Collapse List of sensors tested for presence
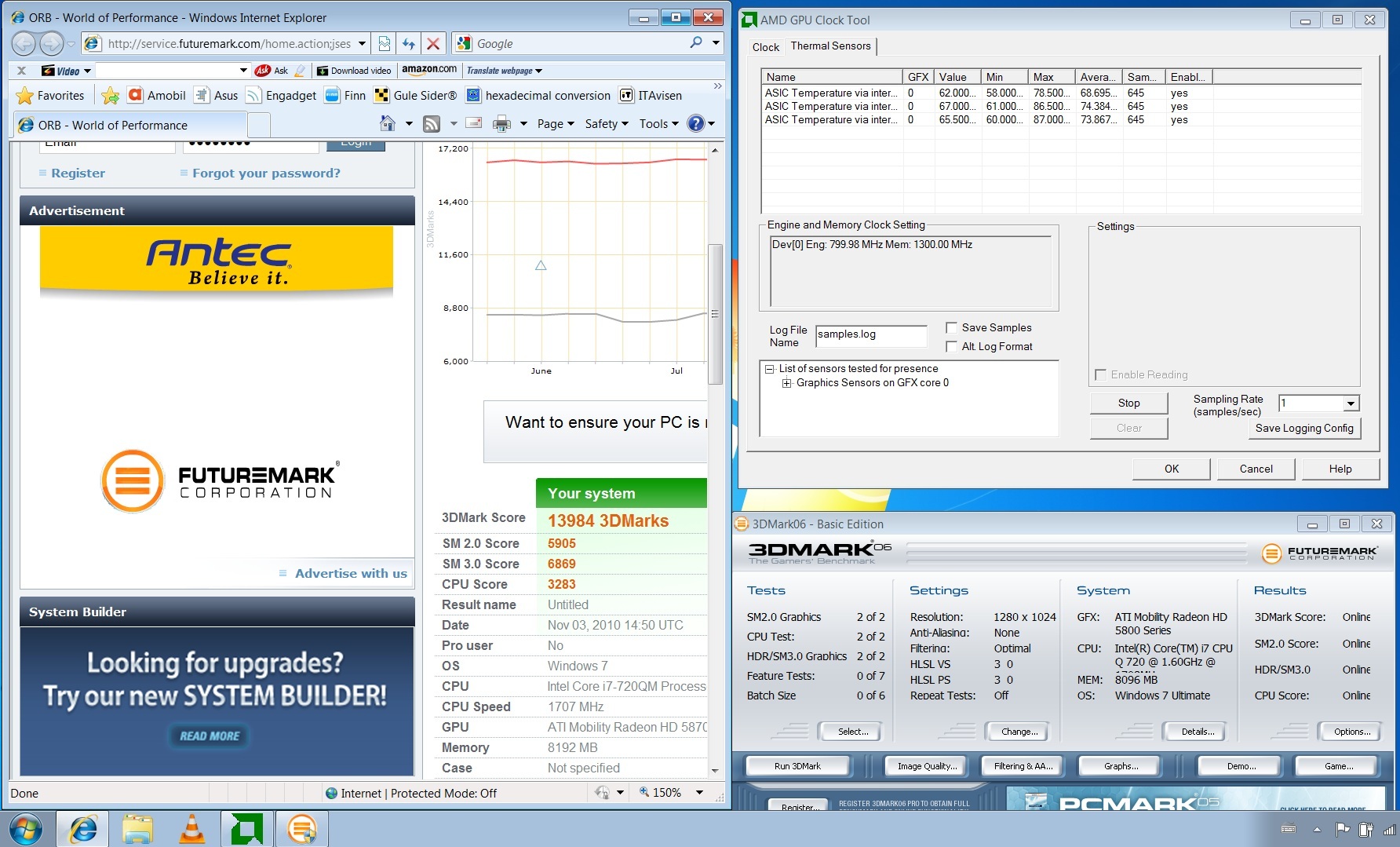 tap(770, 369)
